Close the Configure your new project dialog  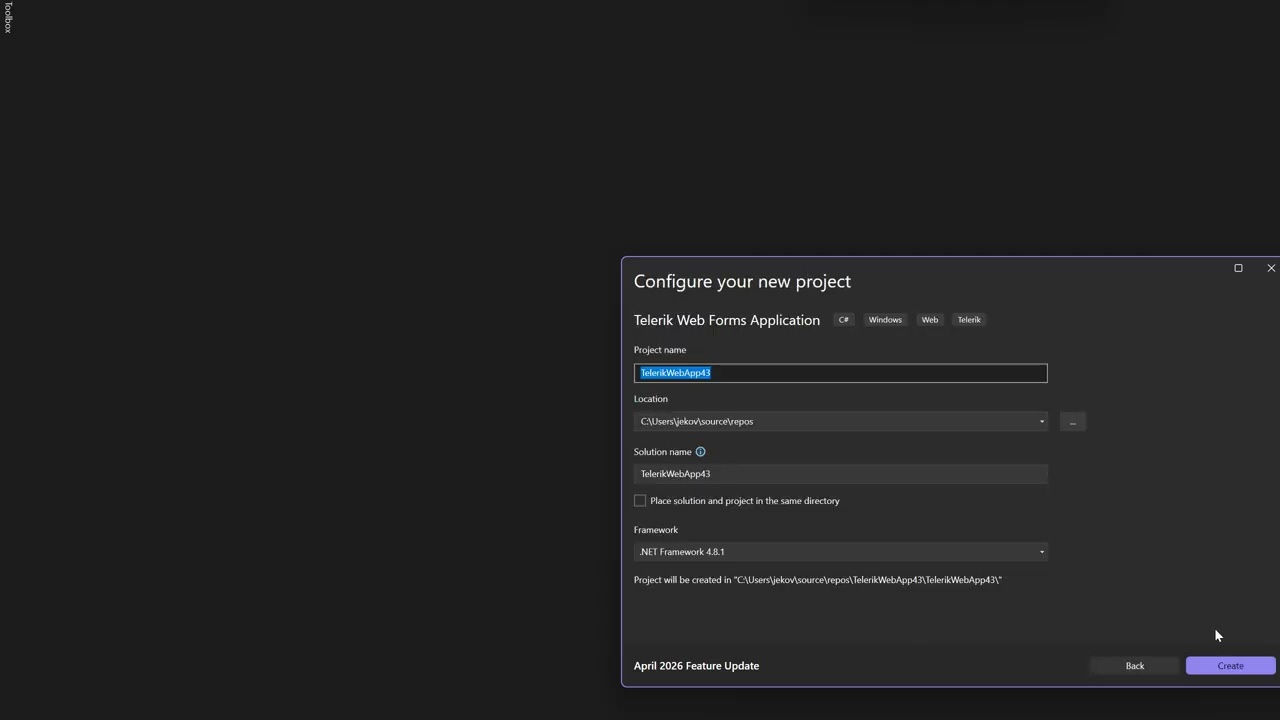click(1271, 268)
